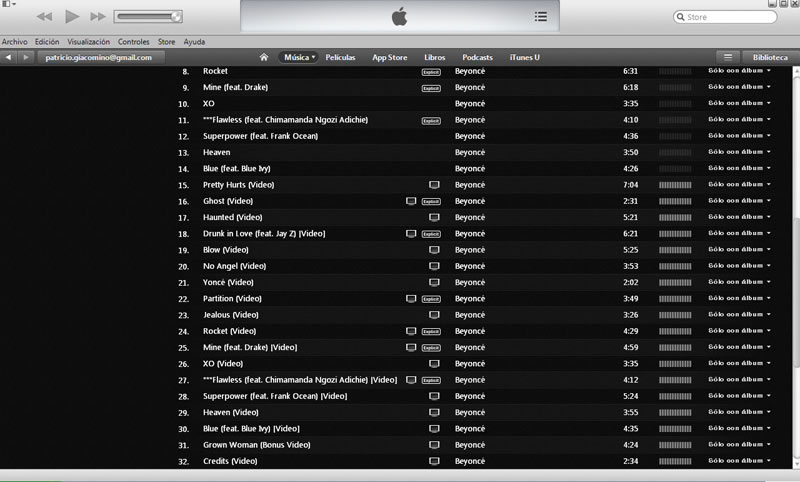This screenshot has width=800, height=482.
Task: Expand the Música dropdown
Action: (298, 57)
